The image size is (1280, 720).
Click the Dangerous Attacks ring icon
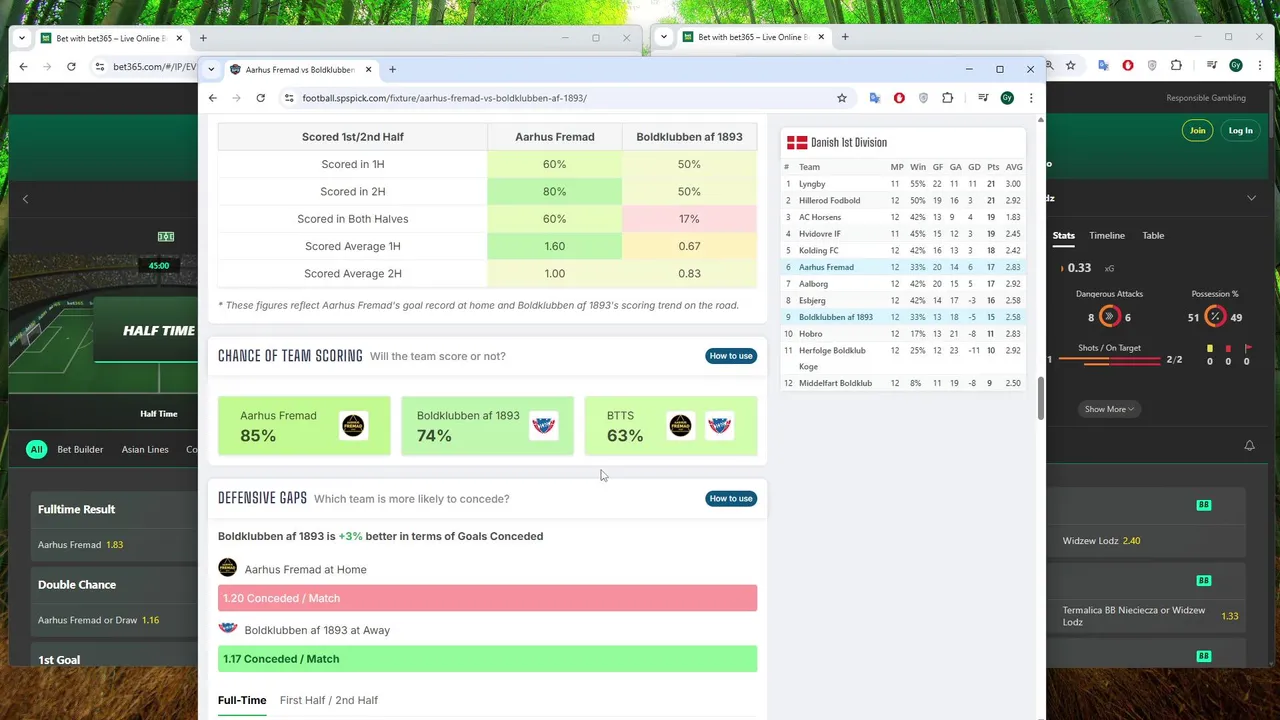(x=1109, y=317)
